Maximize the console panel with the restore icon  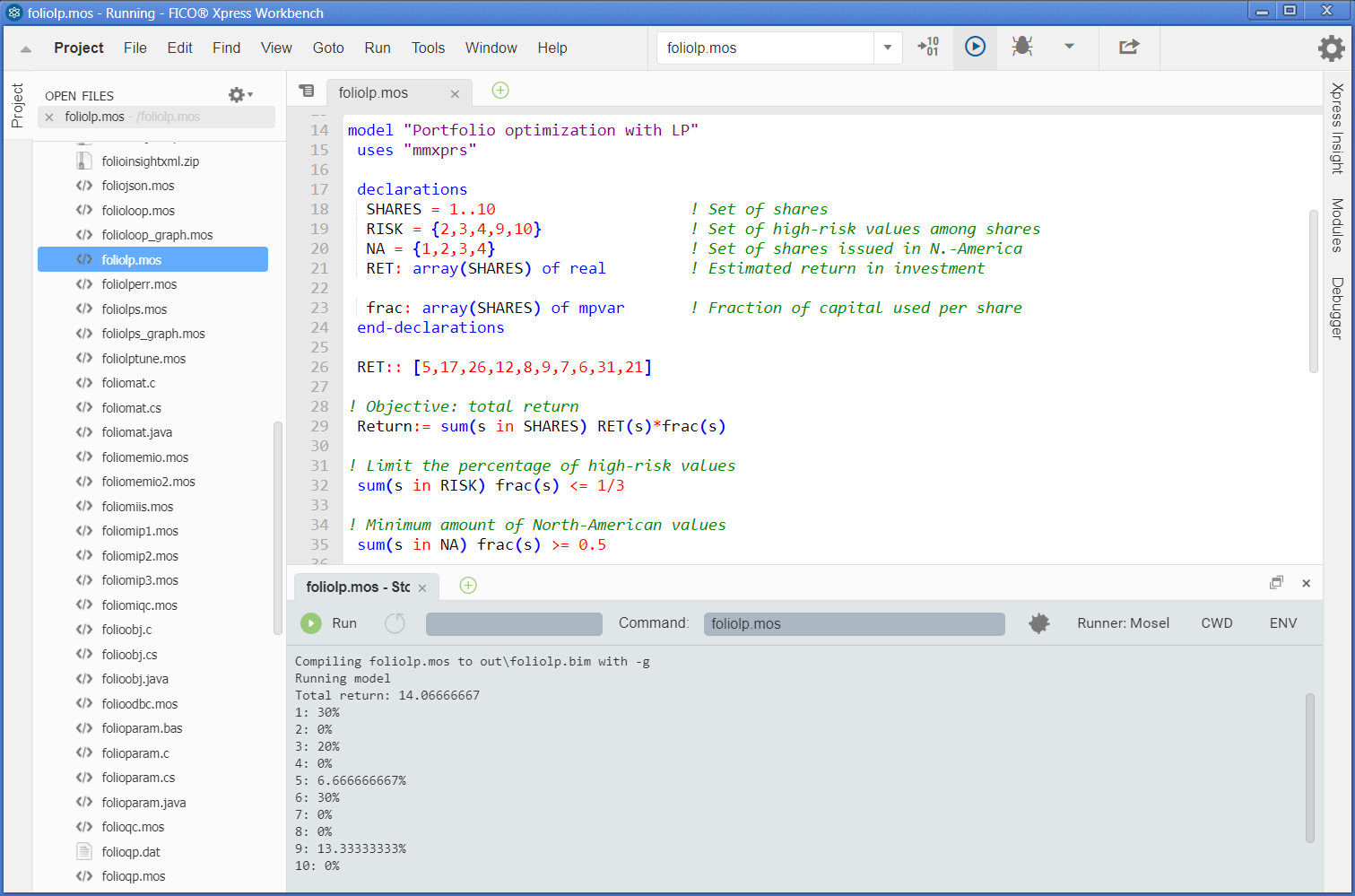(x=1276, y=582)
